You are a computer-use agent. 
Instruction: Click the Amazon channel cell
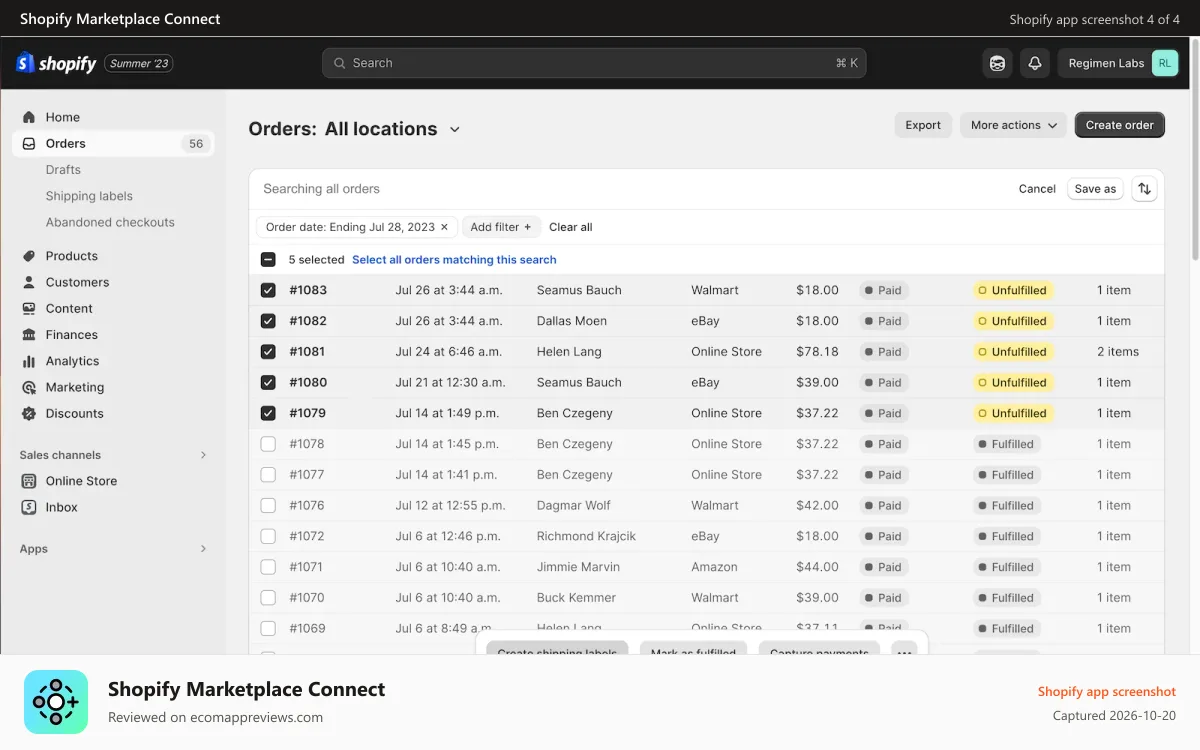(714, 567)
